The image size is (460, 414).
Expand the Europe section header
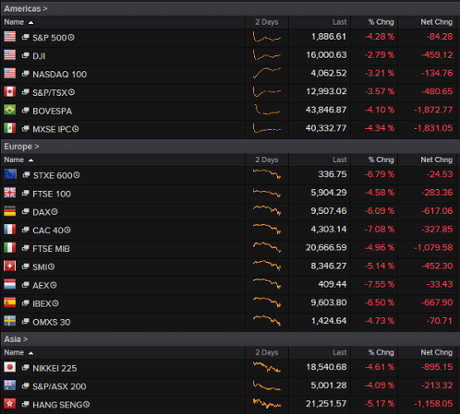click(21, 147)
